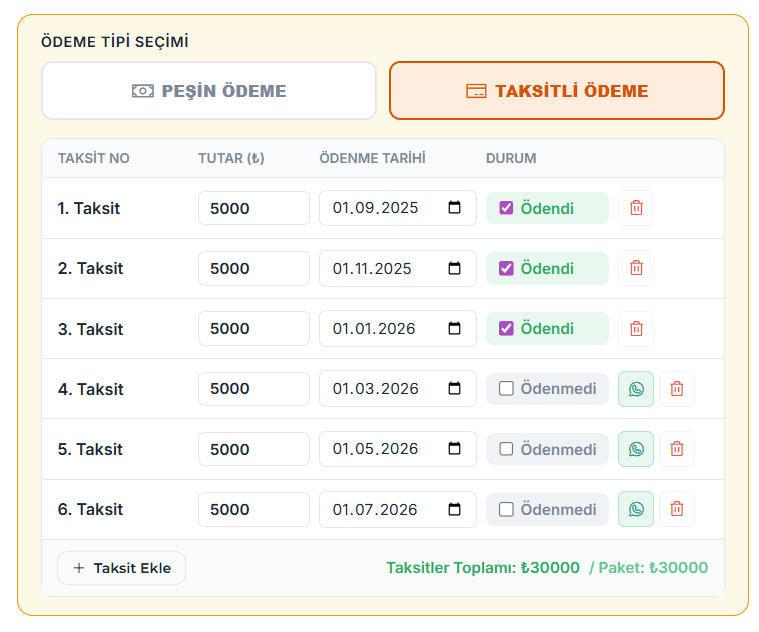Click the 01.11.2025 date text
This screenshot has height=632, width=759.
click(x=372, y=269)
